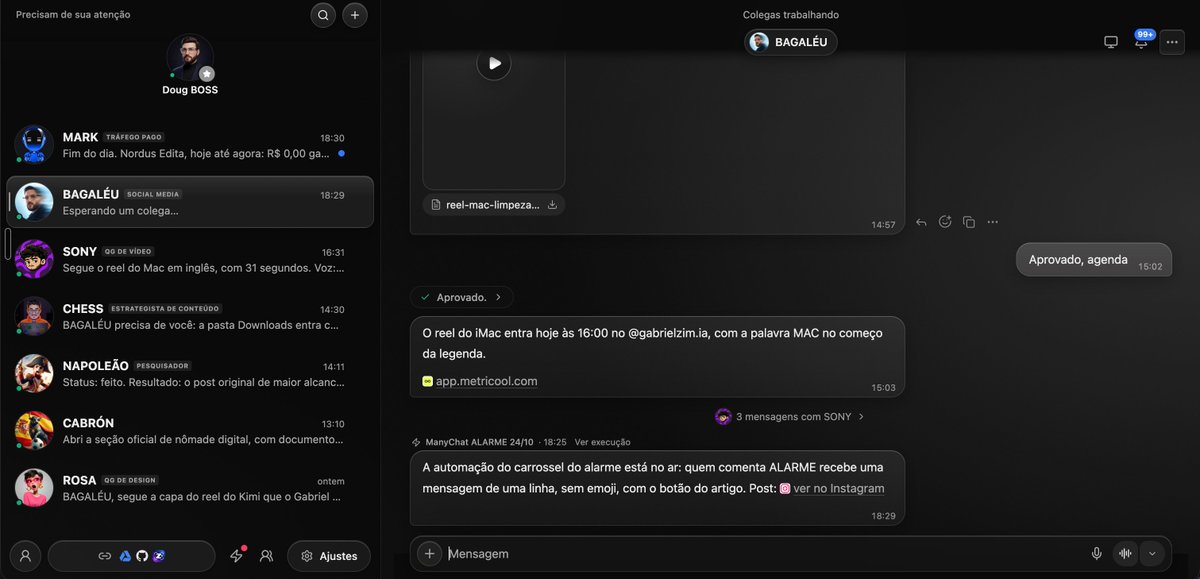Click the link chain icon in integrations pill

pos(105,556)
